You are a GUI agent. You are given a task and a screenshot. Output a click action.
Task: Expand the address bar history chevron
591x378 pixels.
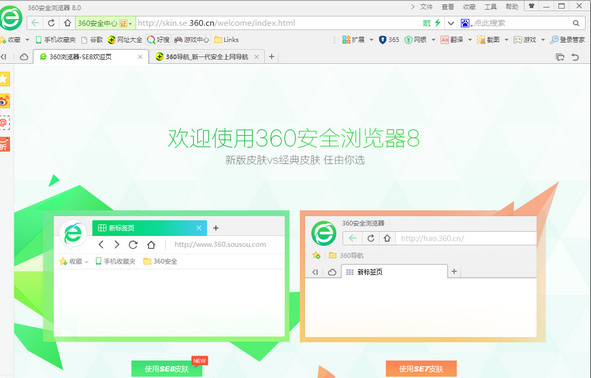tap(451, 23)
